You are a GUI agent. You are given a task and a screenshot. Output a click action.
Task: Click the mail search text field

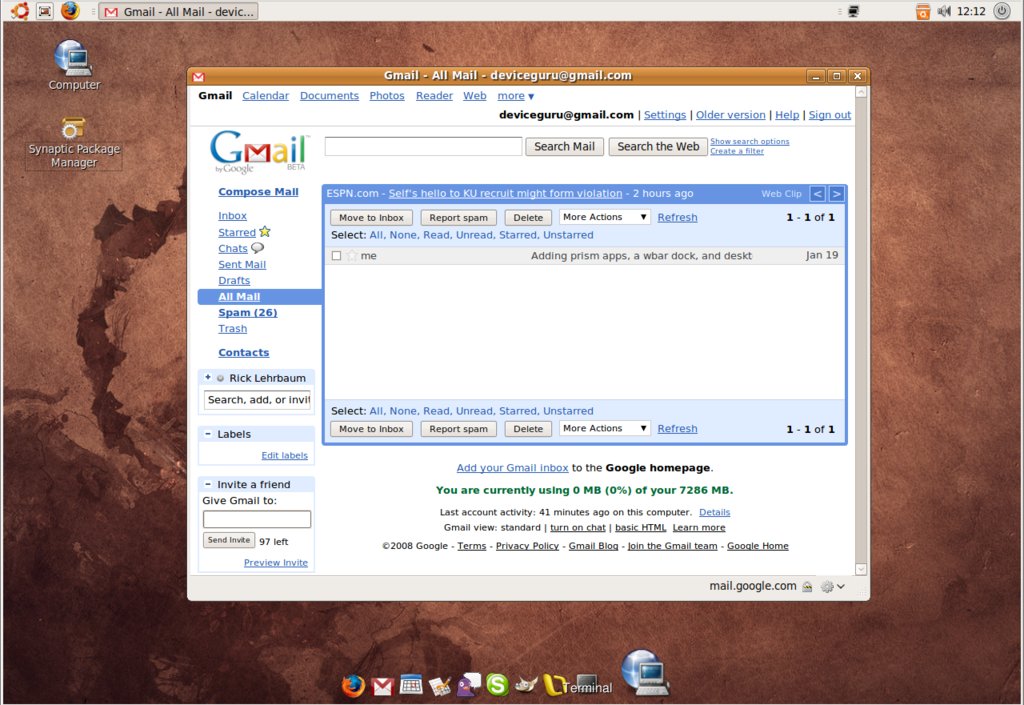423,146
